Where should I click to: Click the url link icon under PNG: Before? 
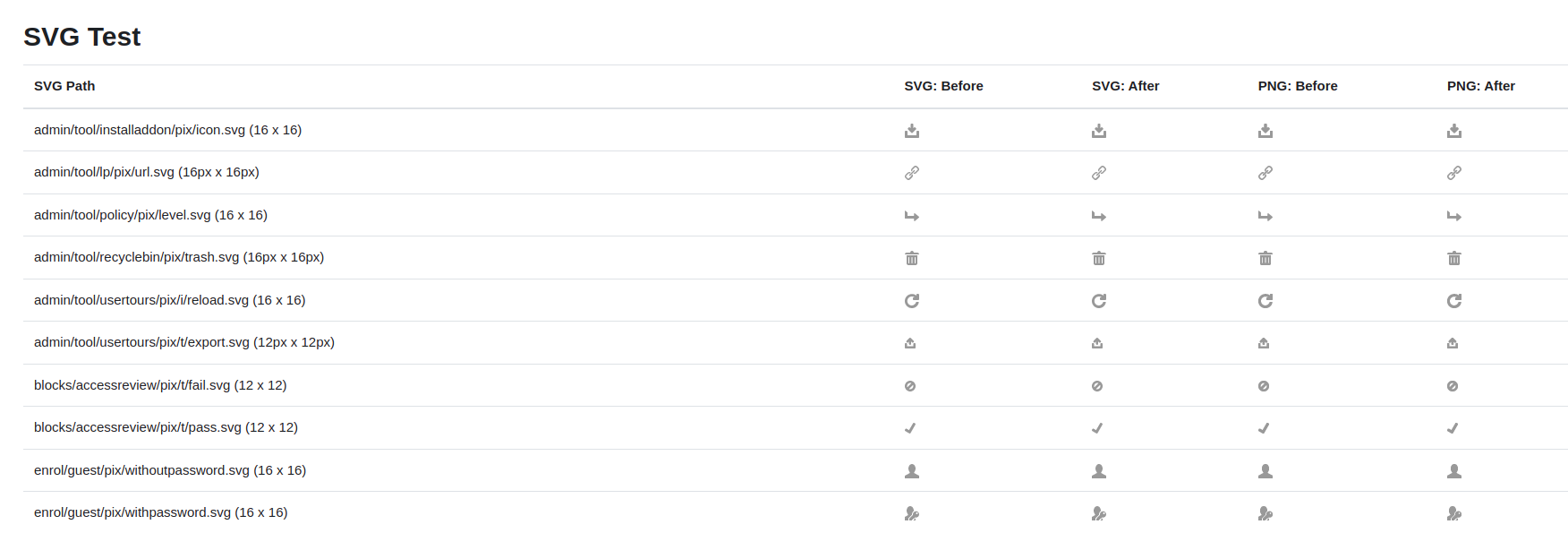(1265, 173)
